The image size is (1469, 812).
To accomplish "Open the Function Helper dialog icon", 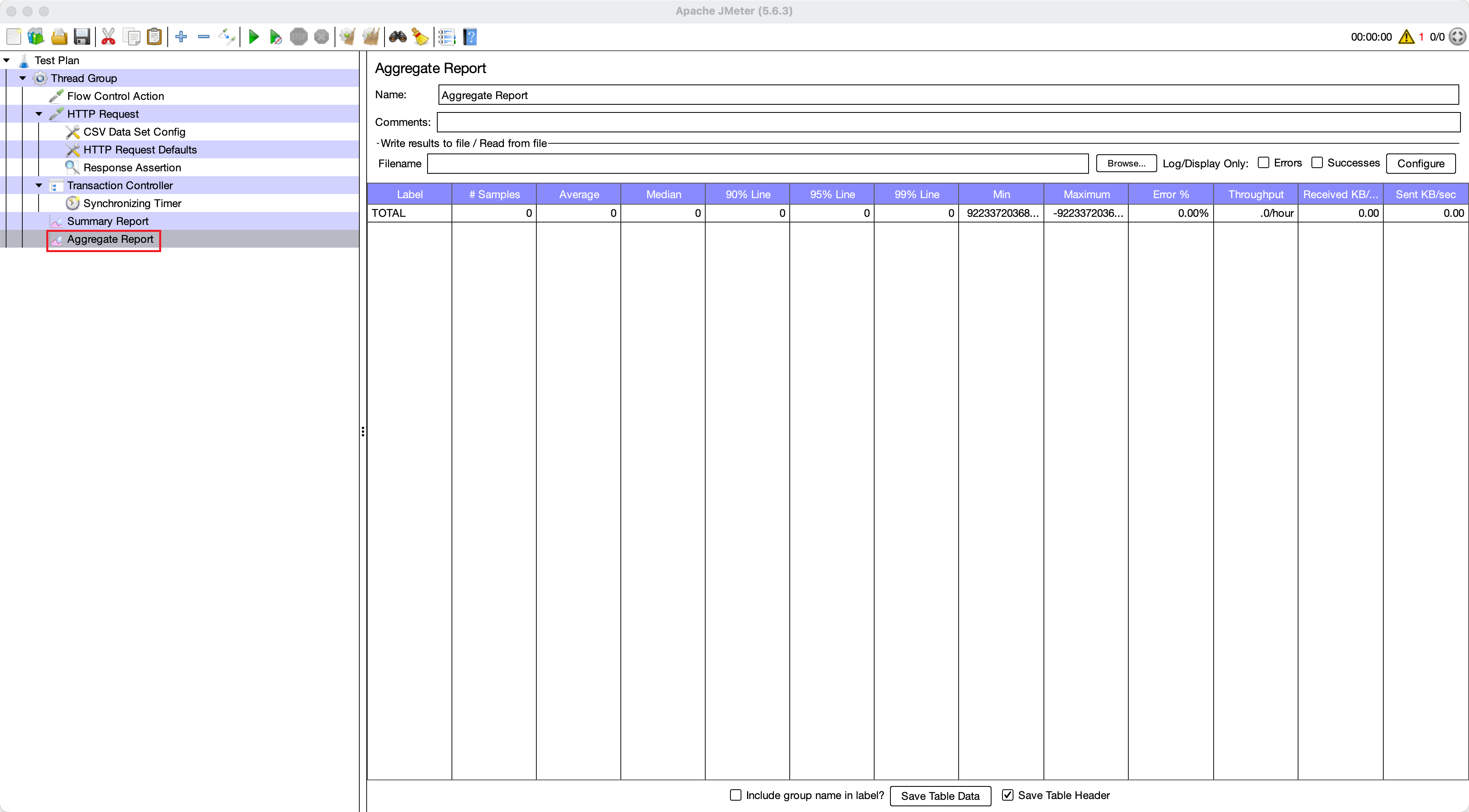I will [x=447, y=37].
